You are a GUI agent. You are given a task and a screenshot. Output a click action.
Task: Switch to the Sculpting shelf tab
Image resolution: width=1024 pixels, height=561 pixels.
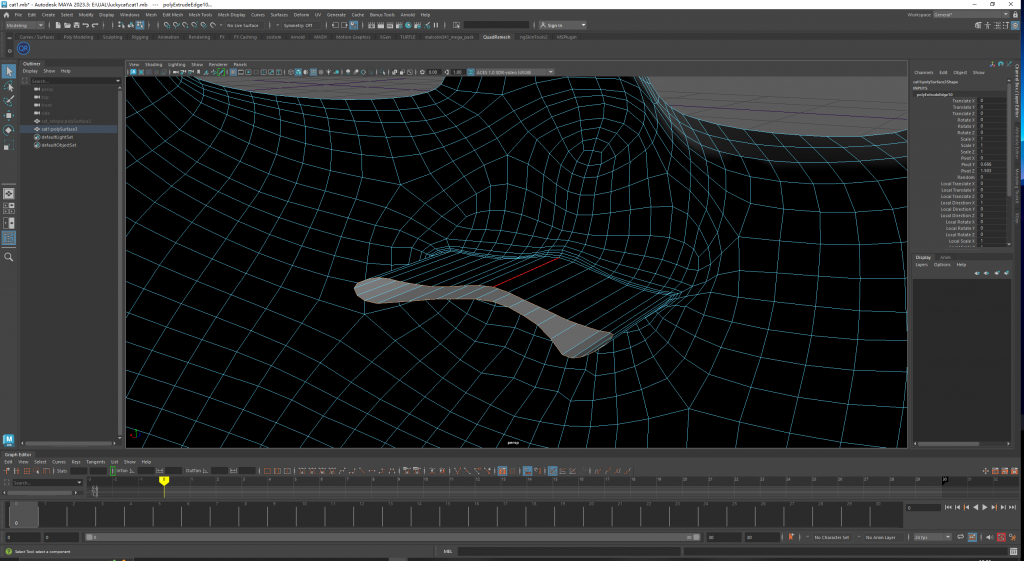click(112, 37)
